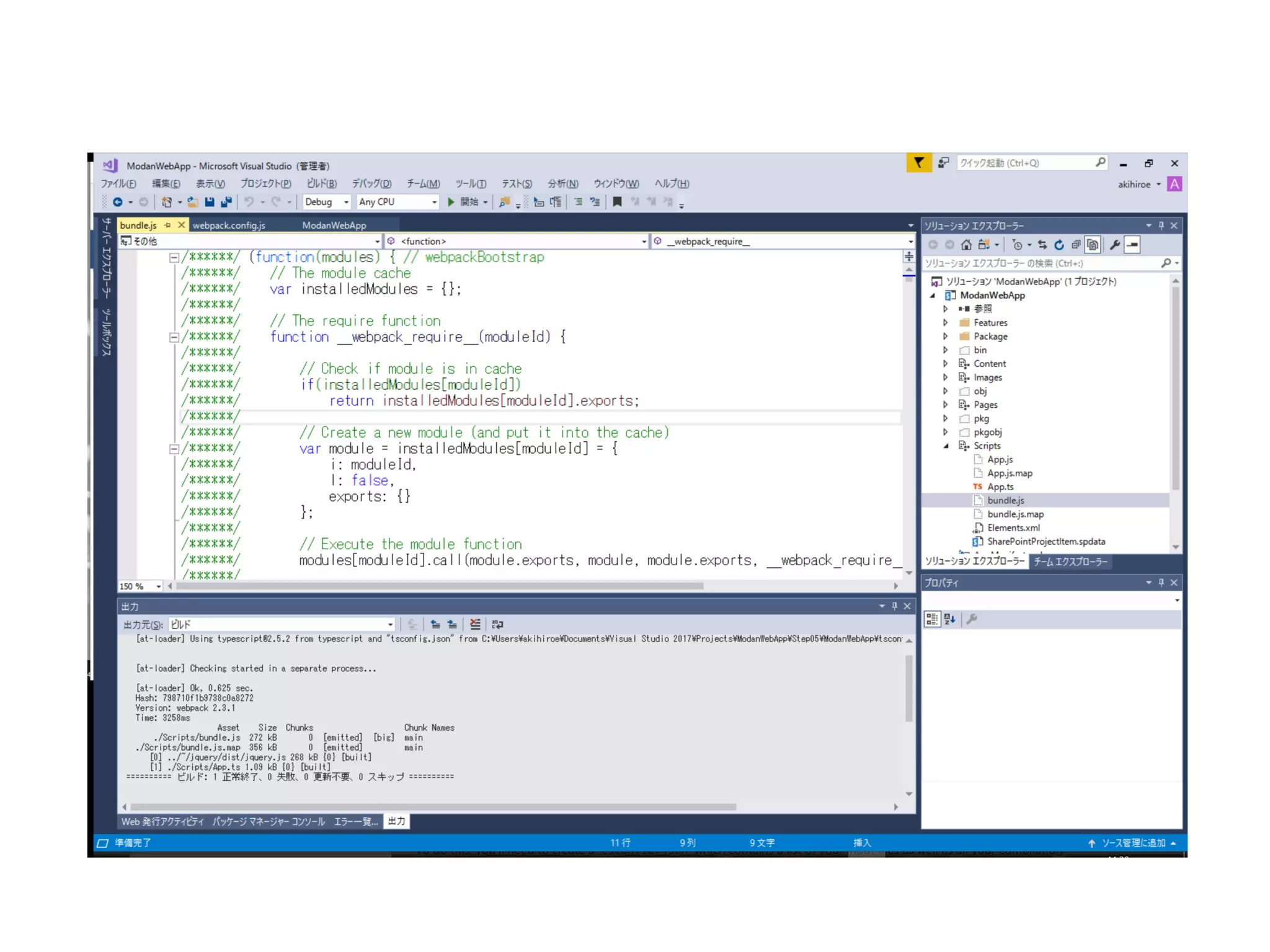Open the ビルド(B) menu
1270x952 pixels.
click(x=321, y=183)
